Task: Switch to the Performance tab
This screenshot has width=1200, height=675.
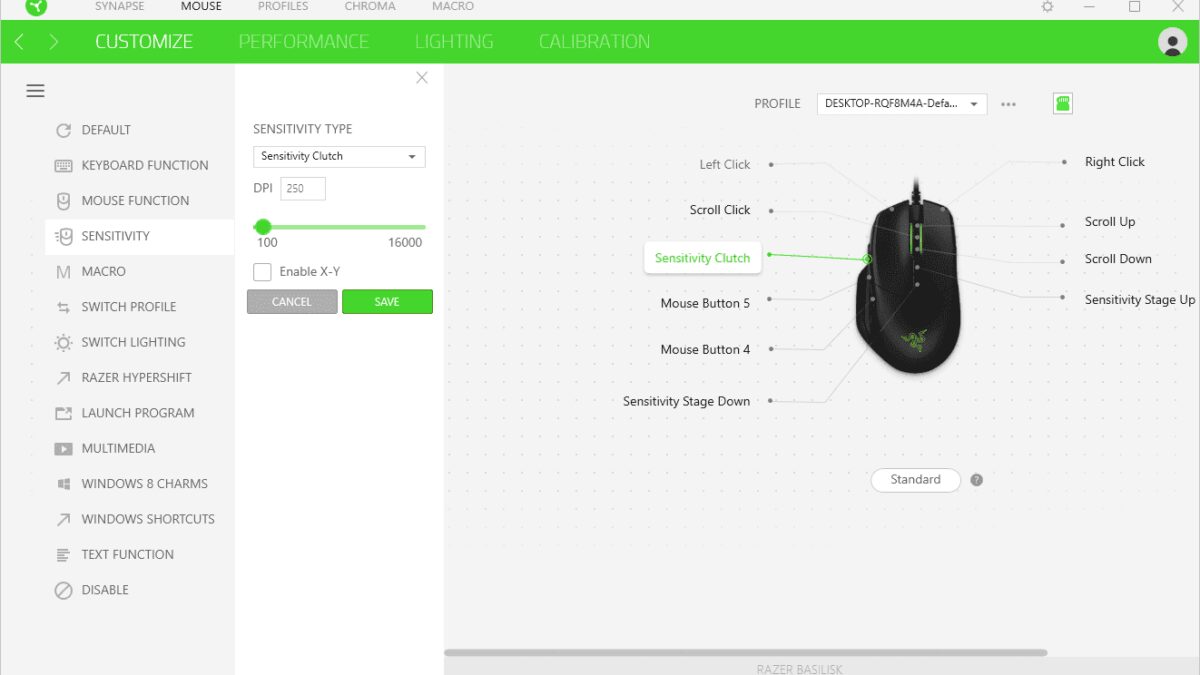Action: pyautogui.click(x=304, y=42)
